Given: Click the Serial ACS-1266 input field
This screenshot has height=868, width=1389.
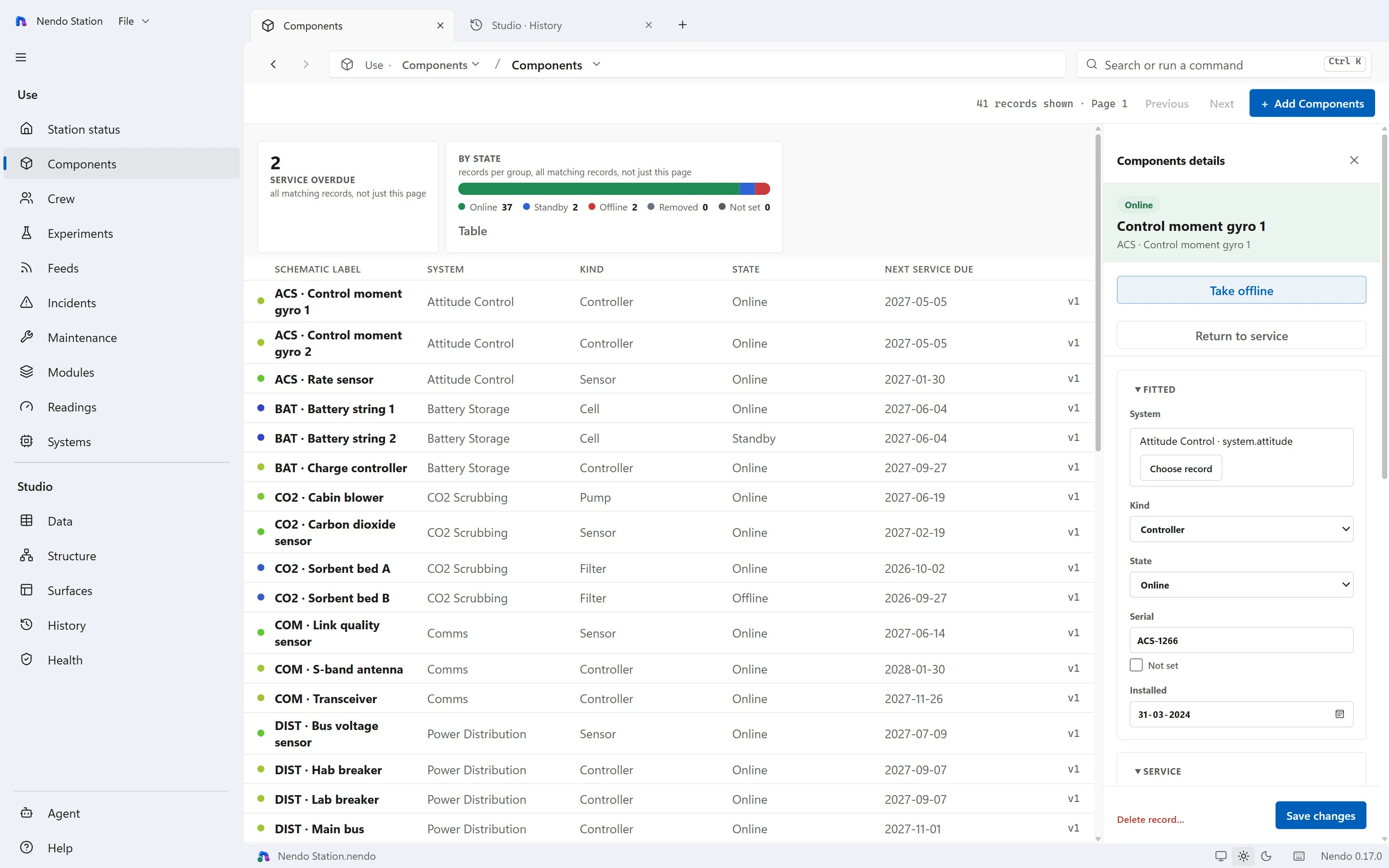Looking at the screenshot, I should coord(1241,640).
